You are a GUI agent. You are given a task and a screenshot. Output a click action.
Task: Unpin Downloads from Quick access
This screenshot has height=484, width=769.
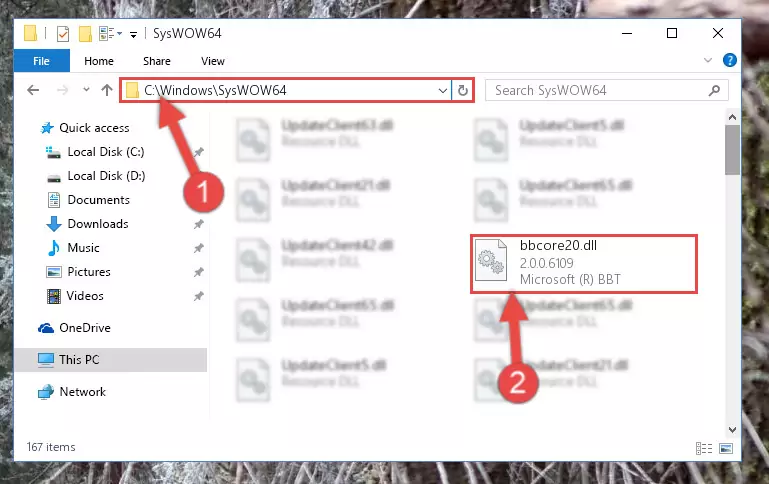coord(199,224)
